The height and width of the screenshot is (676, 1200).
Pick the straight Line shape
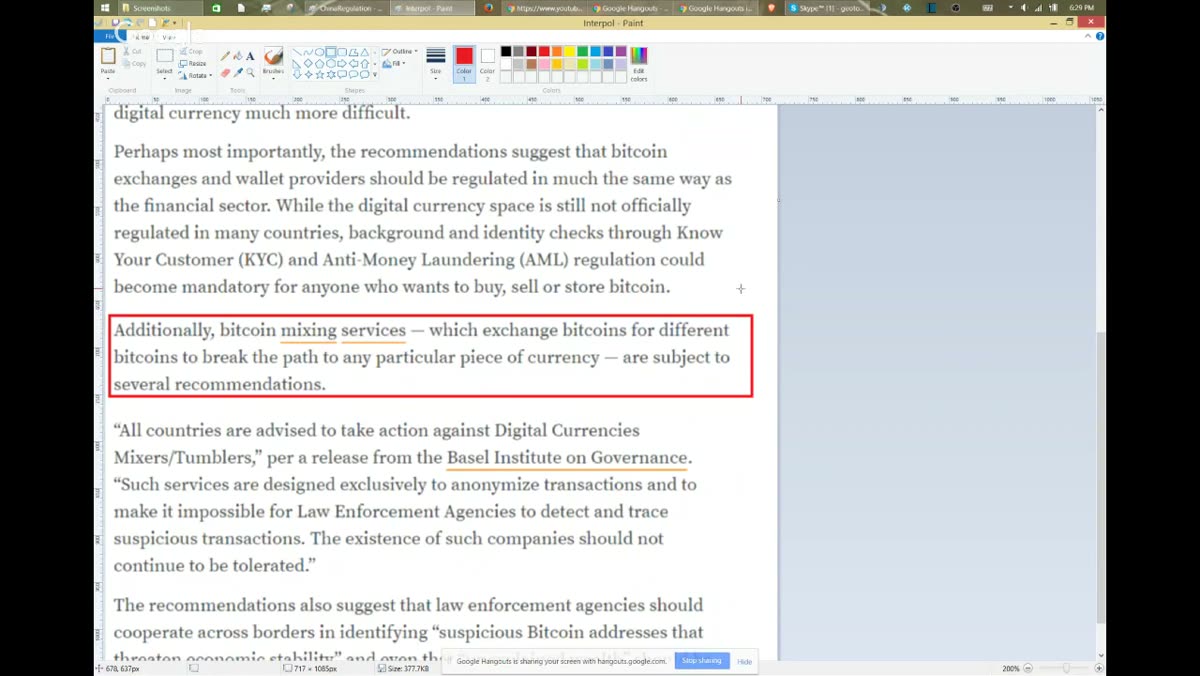297,51
